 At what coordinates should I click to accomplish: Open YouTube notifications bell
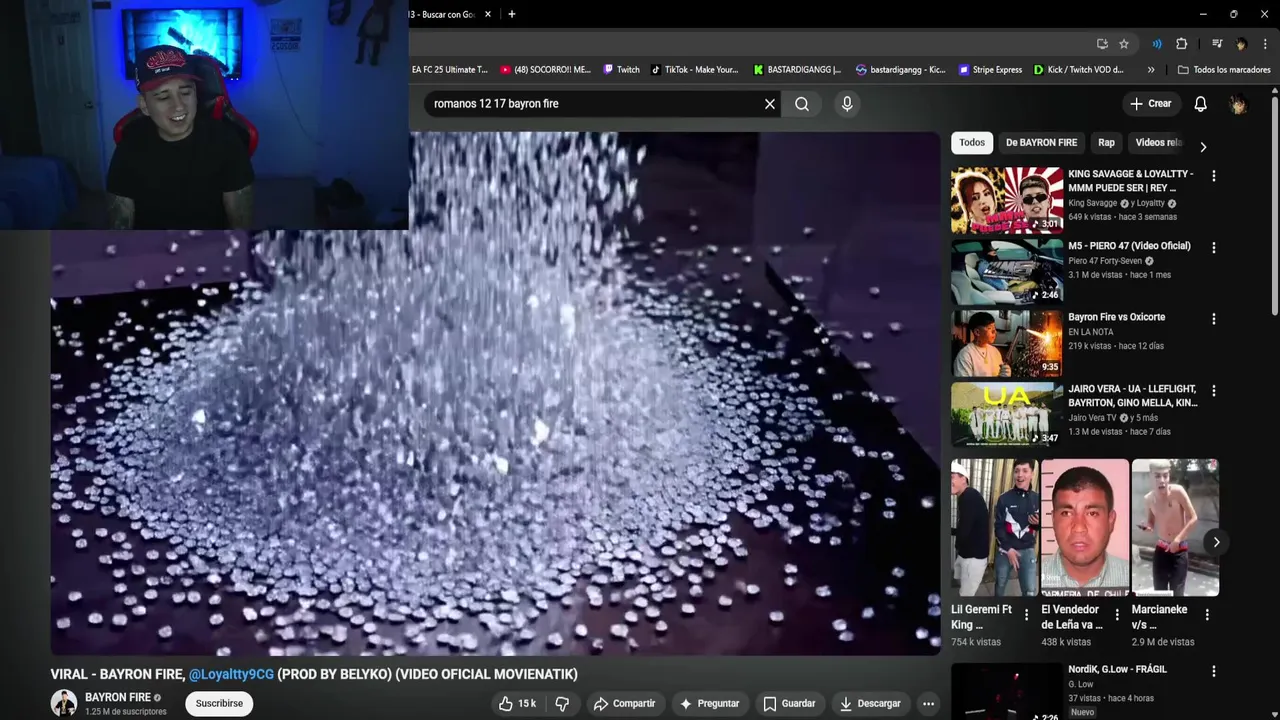(1201, 104)
